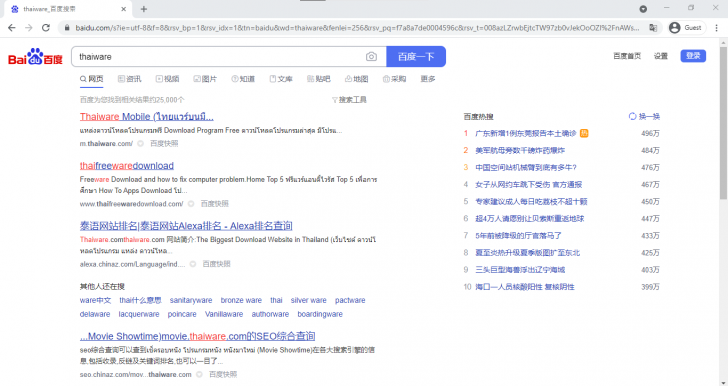The height and width of the screenshot is (386, 728).
Task: Click related search bronze ware
Action: point(241,300)
